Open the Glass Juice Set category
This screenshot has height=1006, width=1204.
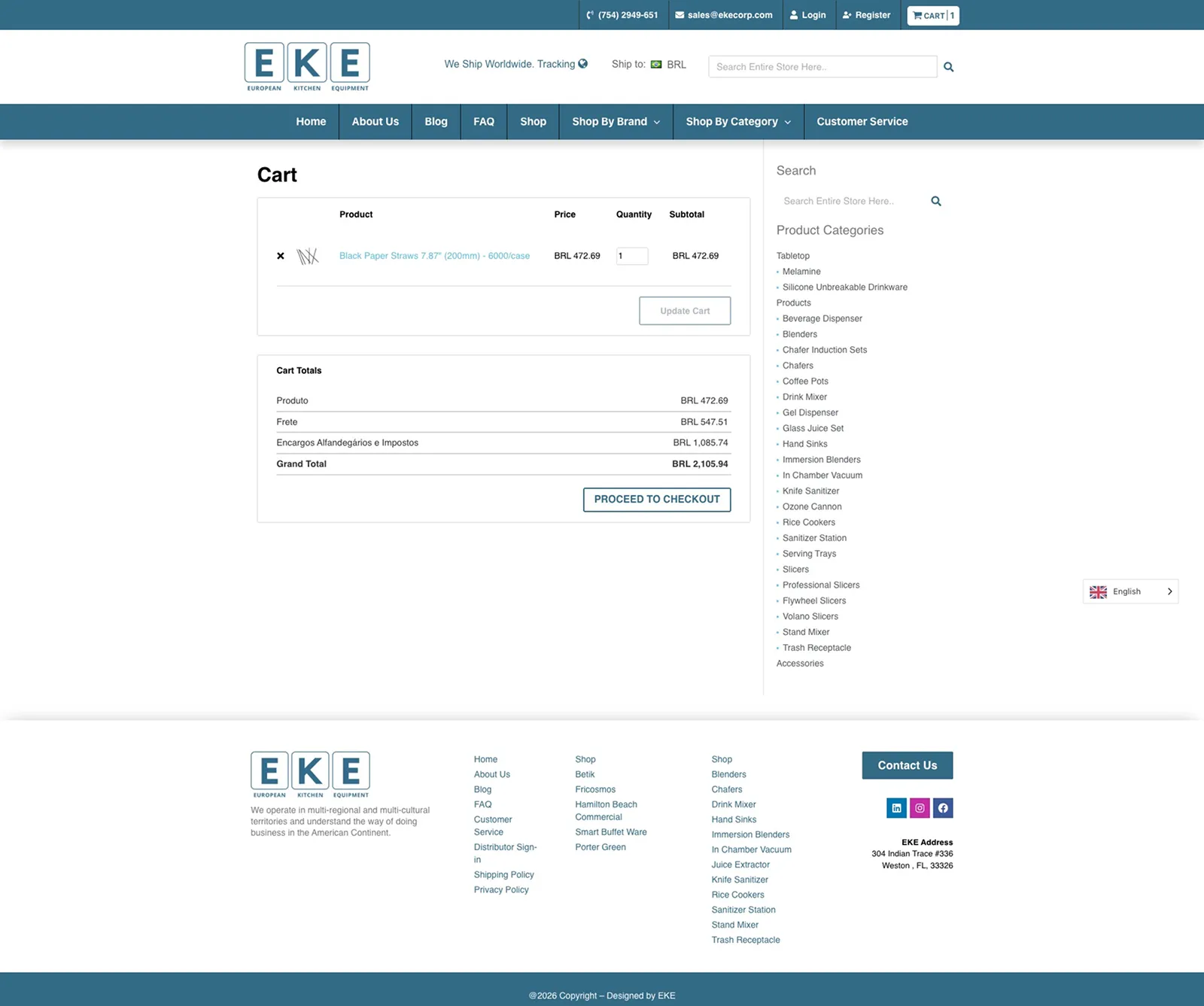813,429
